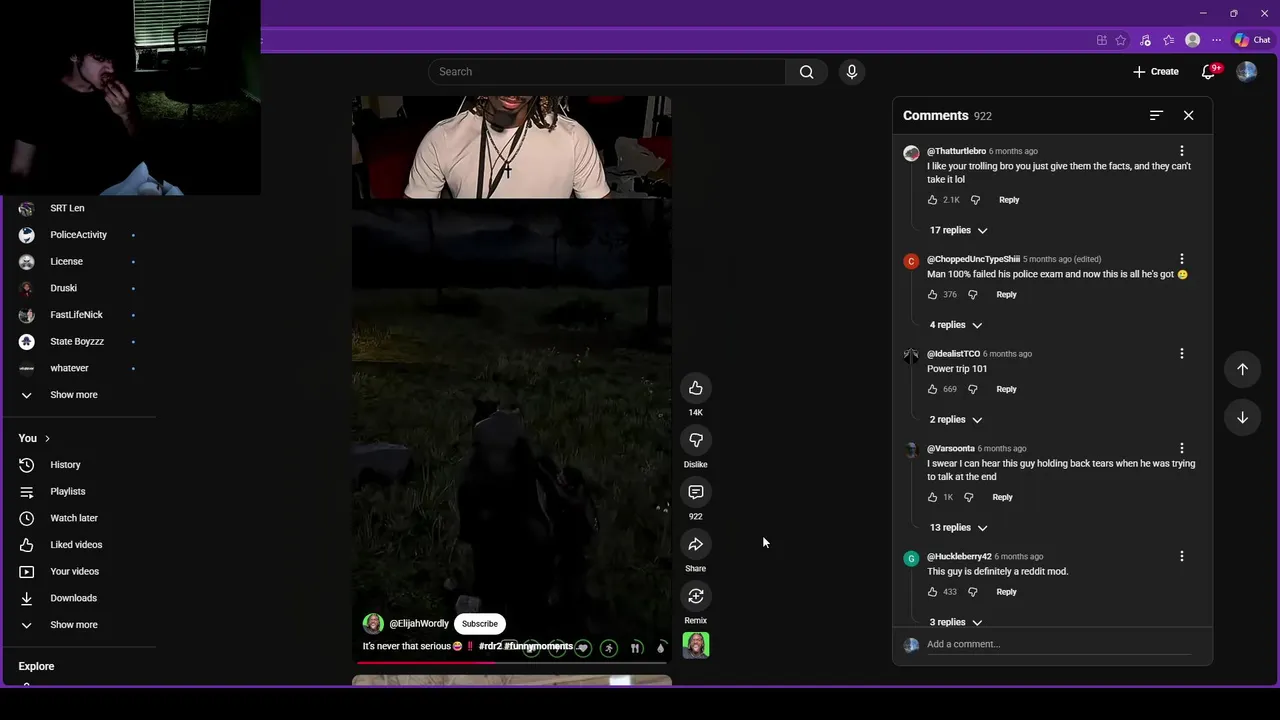Viewport: 1280px width, 720px height.
Task: Like @Thatturtlebro's comment with 2.1K likes
Action: (933, 200)
